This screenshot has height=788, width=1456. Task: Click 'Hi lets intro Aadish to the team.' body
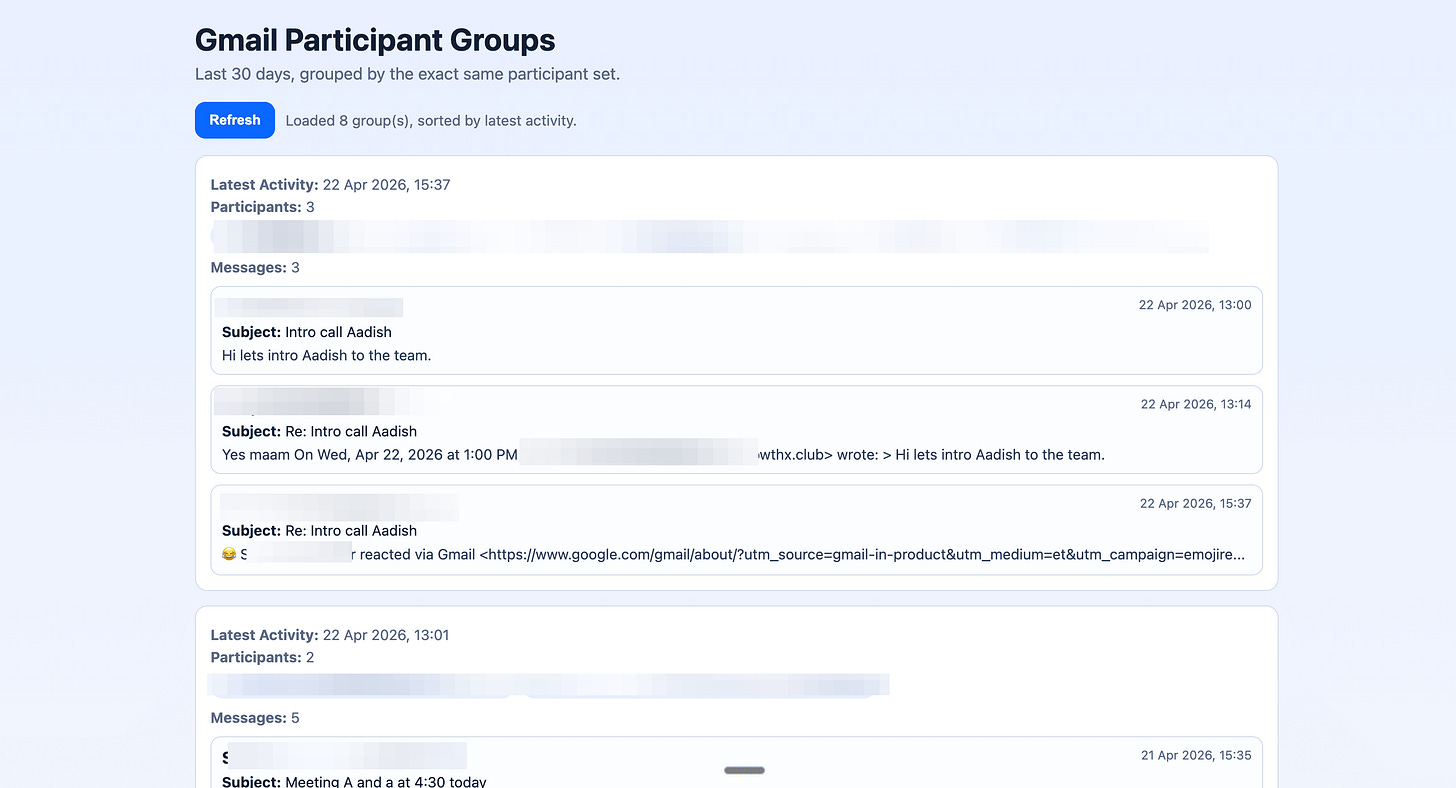[326, 355]
